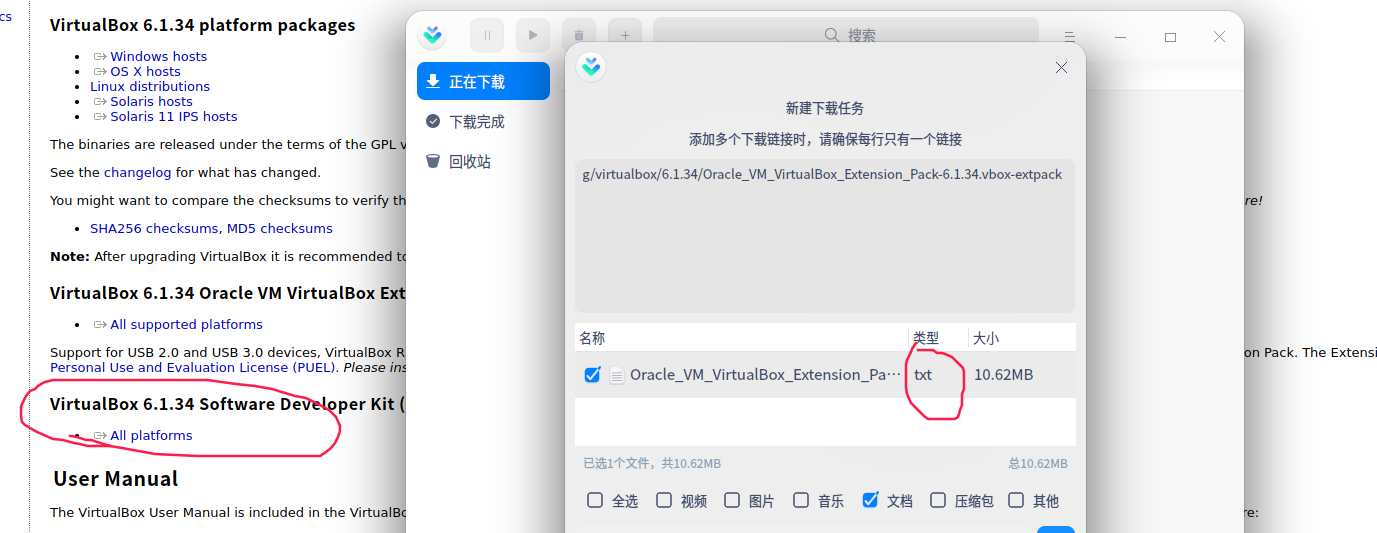
Task: Open the 正在下载 sidebar tab
Action: (483, 81)
